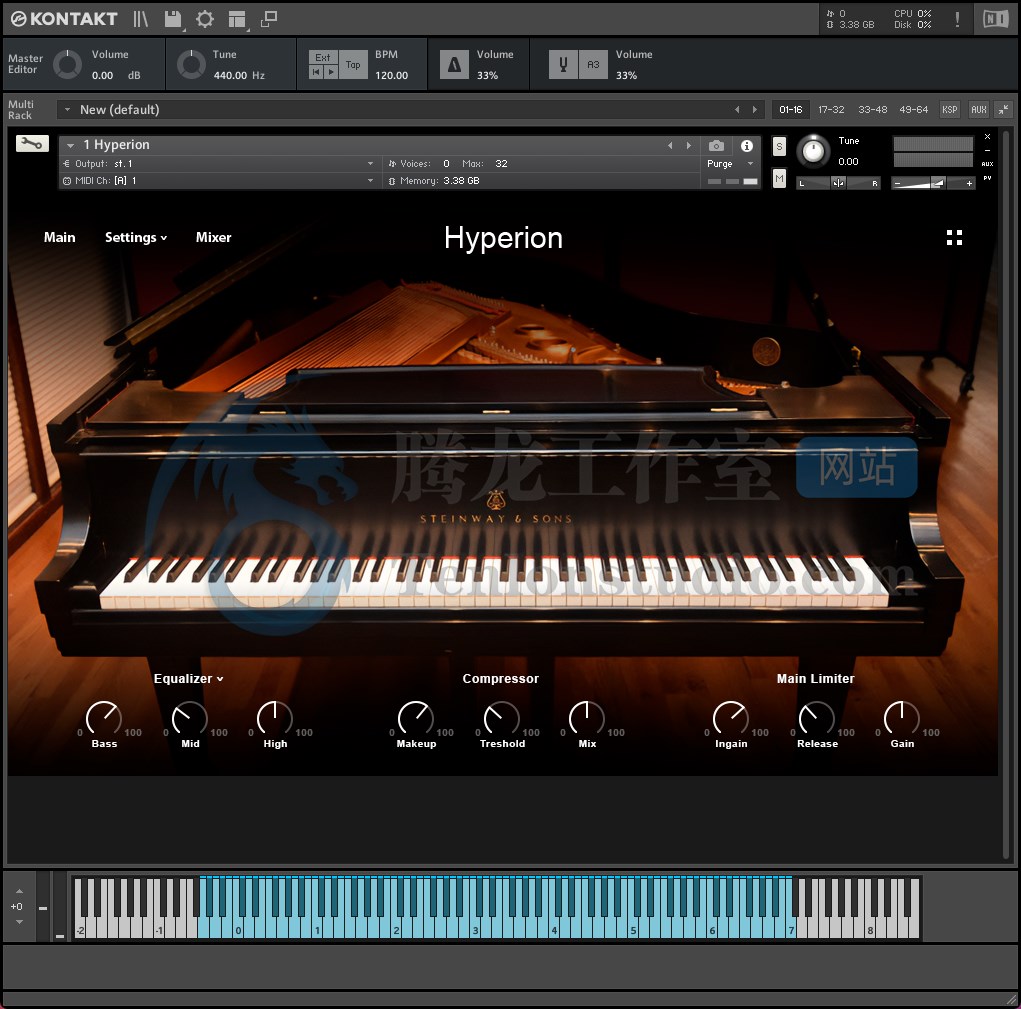
Task: Toggle the PV label in instrument header
Action: click(x=987, y=178)
